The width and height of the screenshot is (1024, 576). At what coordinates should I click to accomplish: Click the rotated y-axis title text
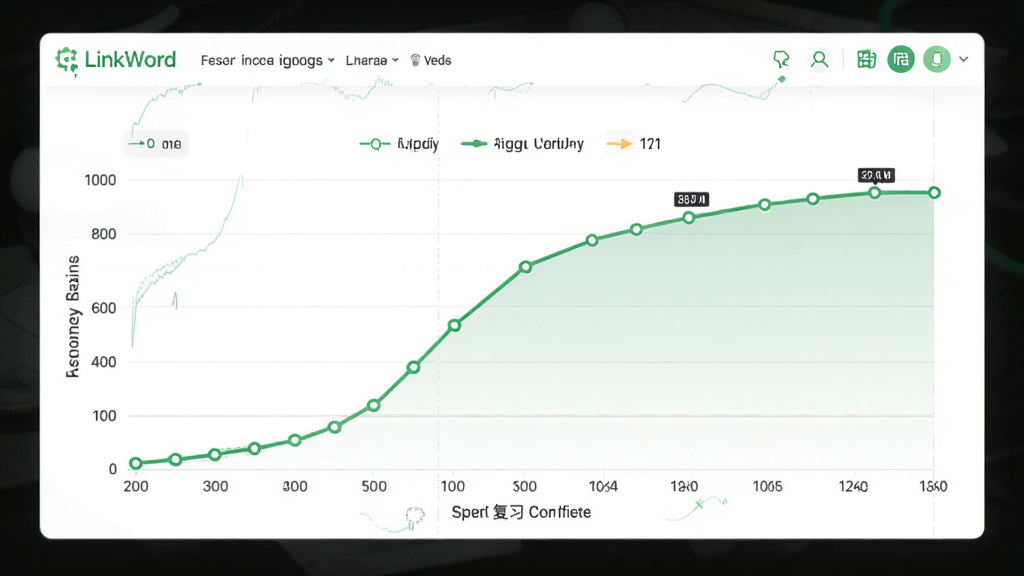click(x=72, y=317)
